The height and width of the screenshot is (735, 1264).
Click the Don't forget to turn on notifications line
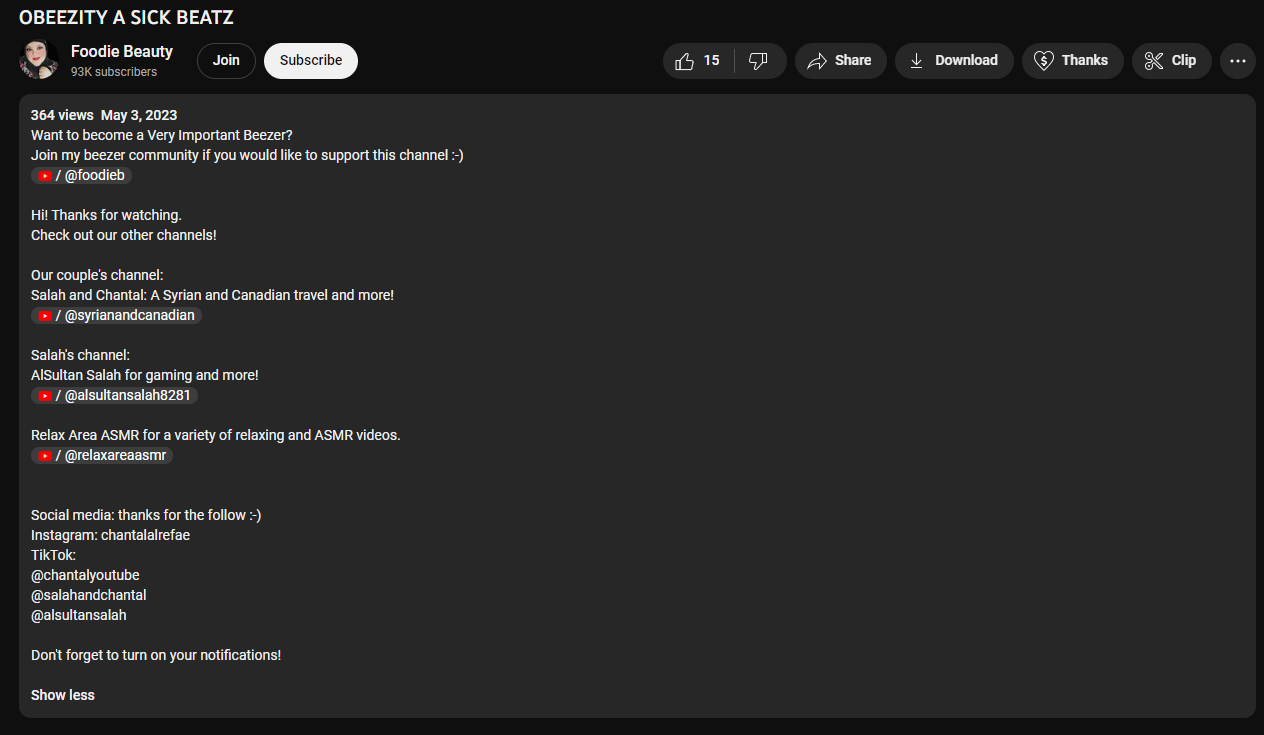pyautogui.click(x=156, y=655)
